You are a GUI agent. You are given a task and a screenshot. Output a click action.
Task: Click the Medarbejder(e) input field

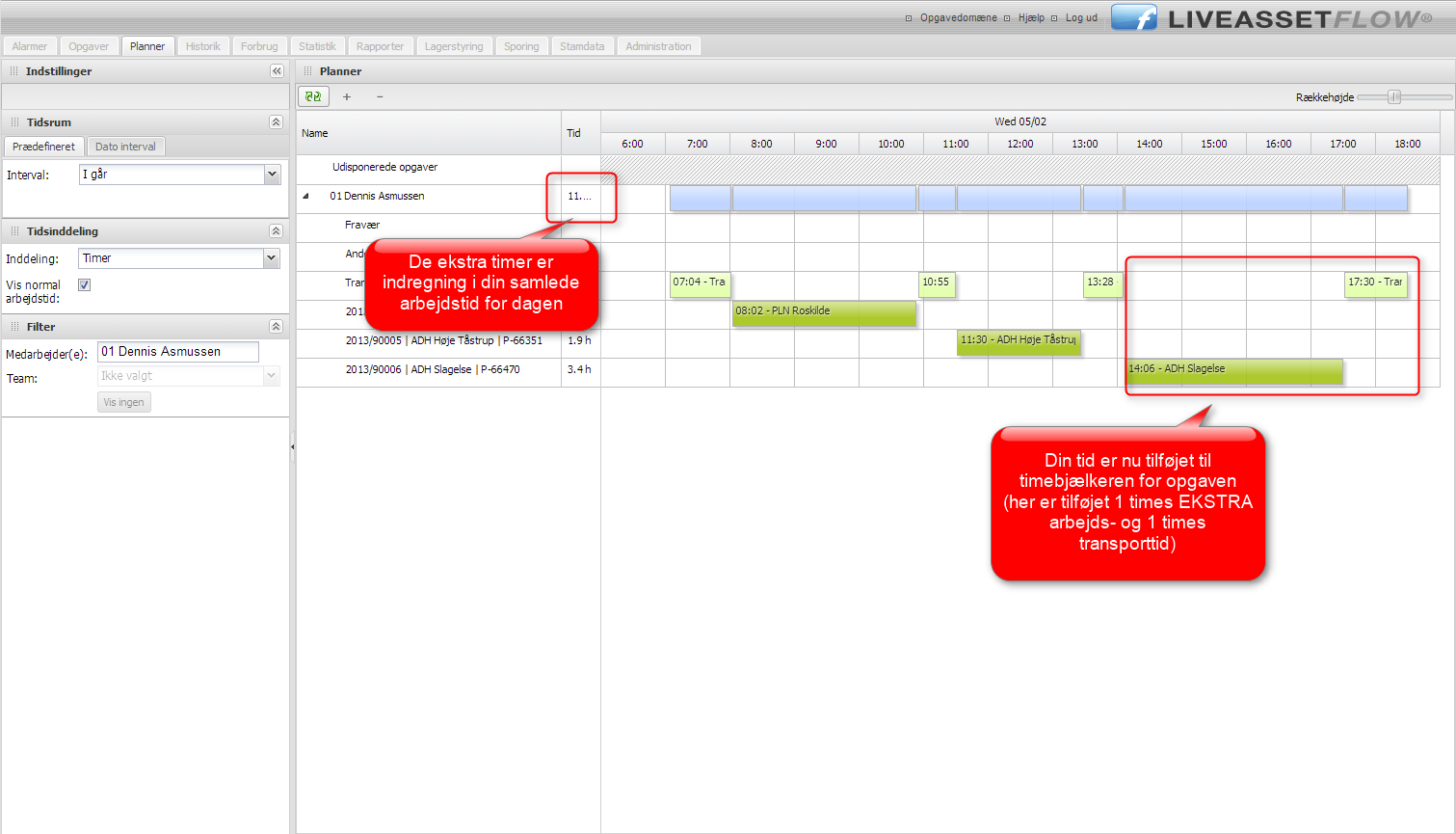(177, 352)
